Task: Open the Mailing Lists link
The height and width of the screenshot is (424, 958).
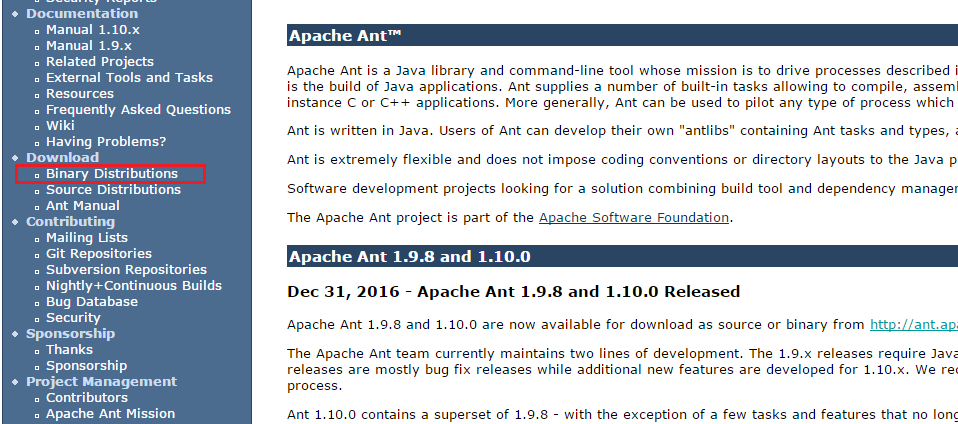Action: [87, 238]
